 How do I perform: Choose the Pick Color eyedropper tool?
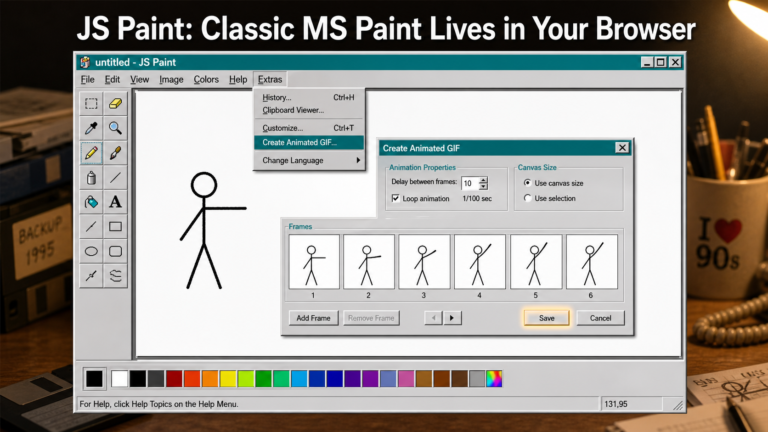click(91, 128)
